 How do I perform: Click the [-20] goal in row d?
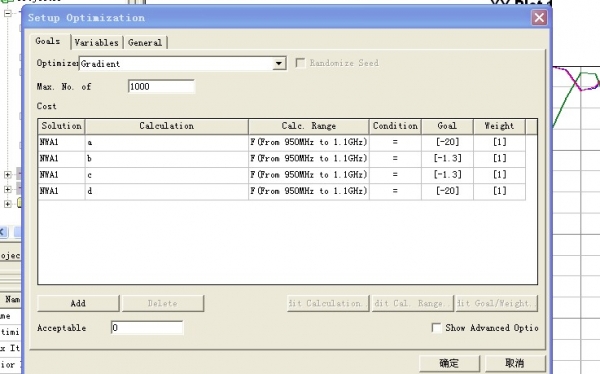[x=447, y=191]
